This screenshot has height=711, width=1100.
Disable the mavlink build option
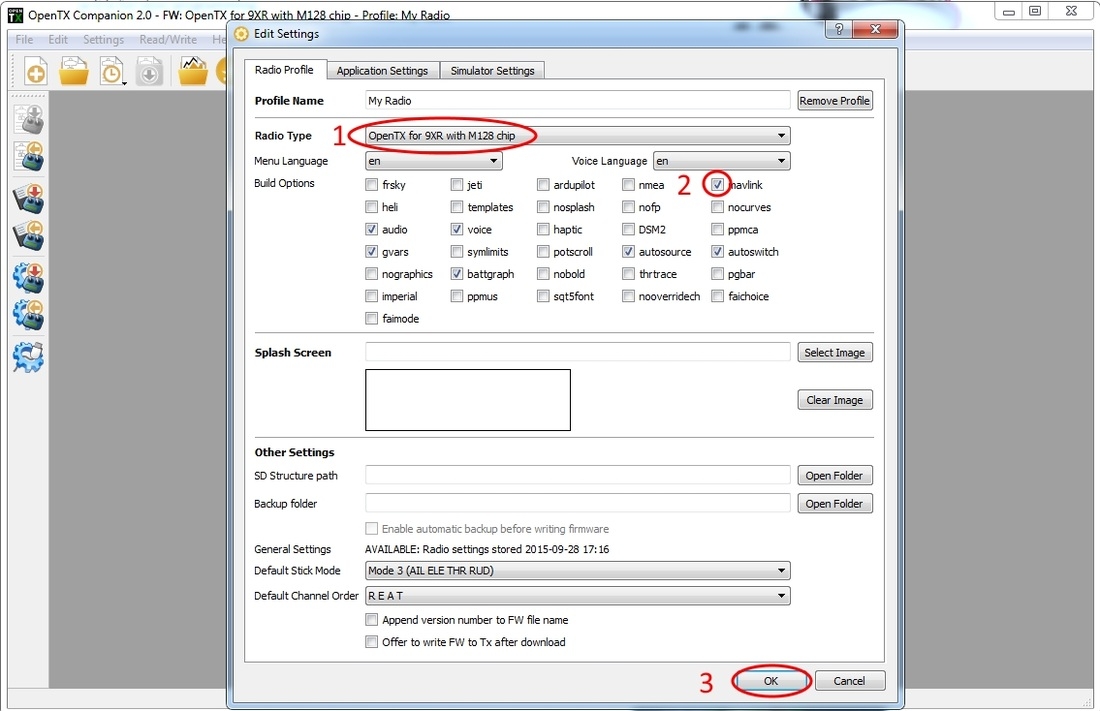click(718, 185)
